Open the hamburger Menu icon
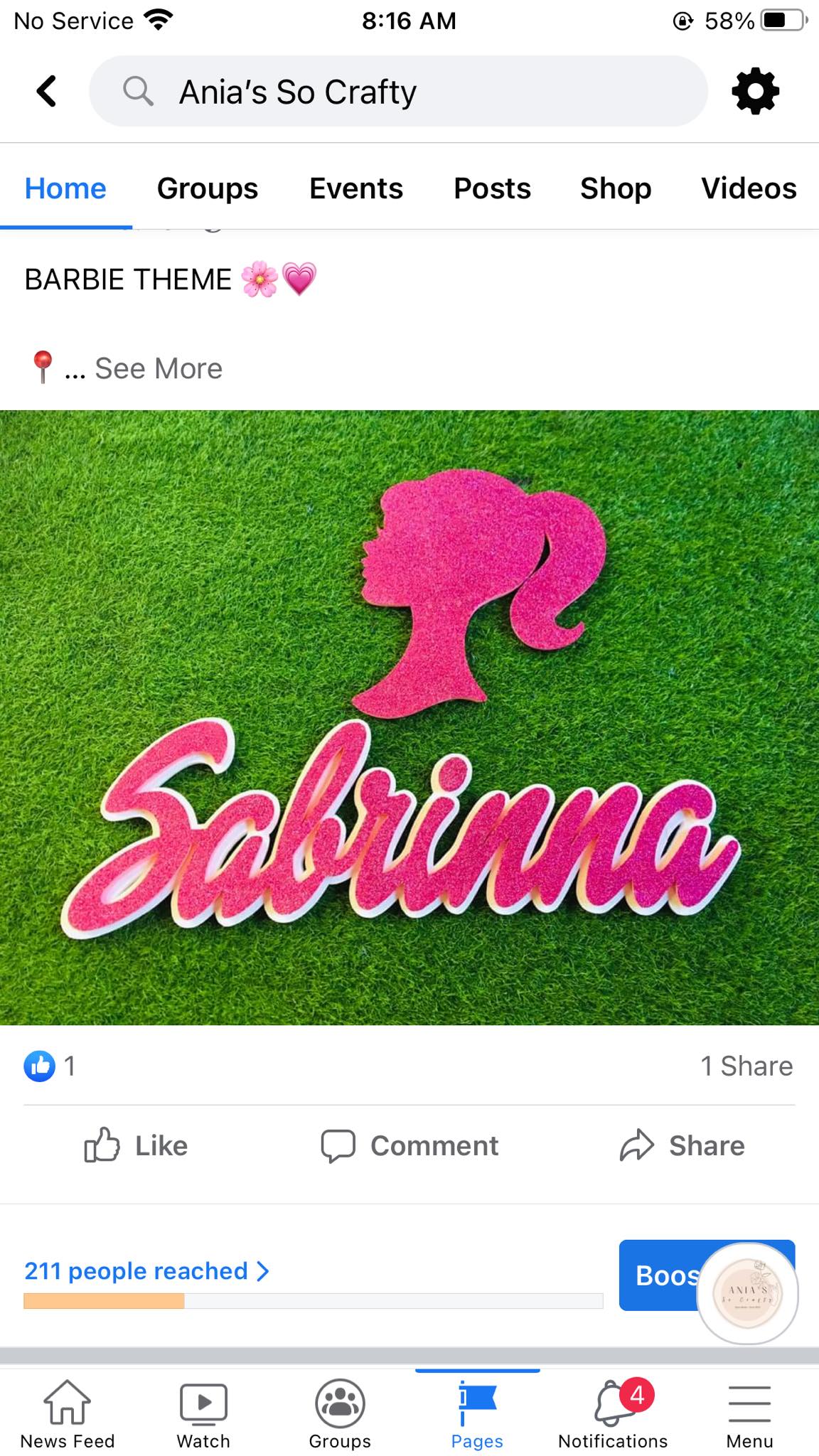This screenshot has height=1456, width=819. (x=749, y=1403)
